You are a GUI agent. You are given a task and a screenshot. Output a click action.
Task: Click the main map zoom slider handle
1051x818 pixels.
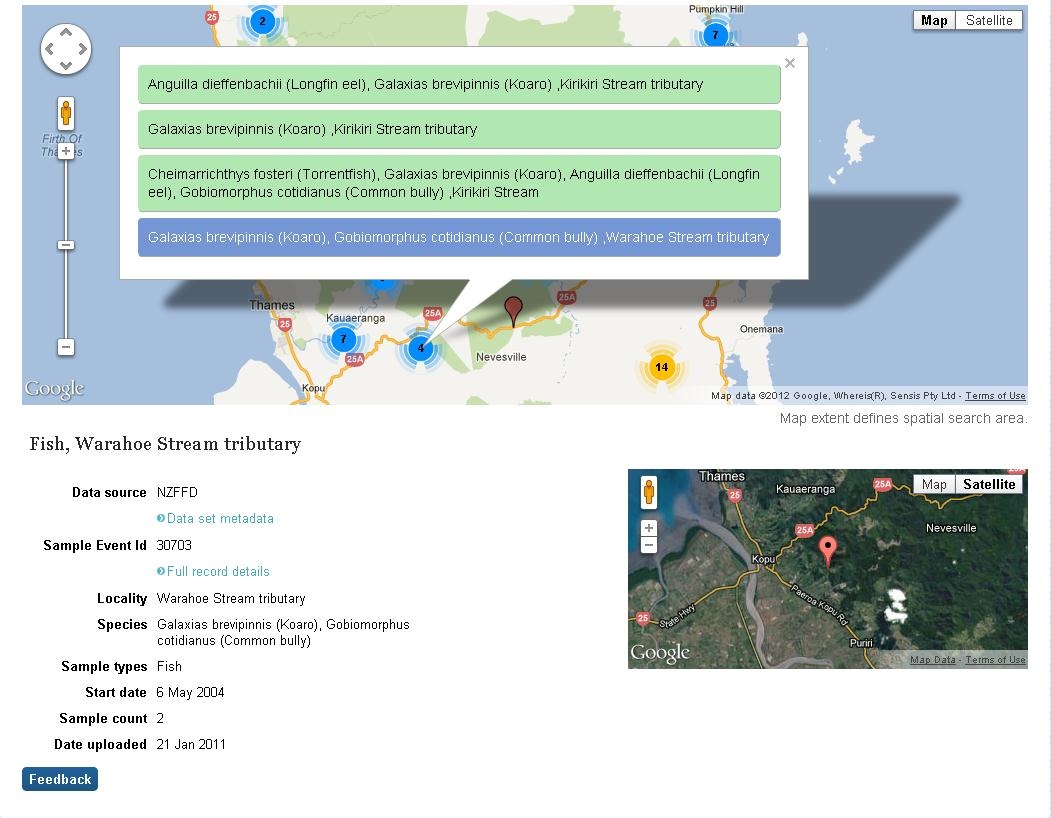tap(66, 245)
